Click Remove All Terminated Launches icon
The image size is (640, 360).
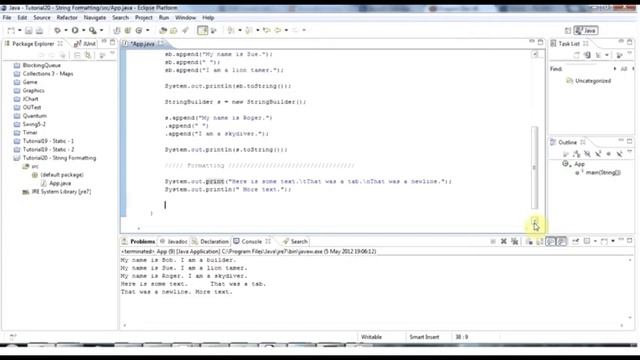515,241
